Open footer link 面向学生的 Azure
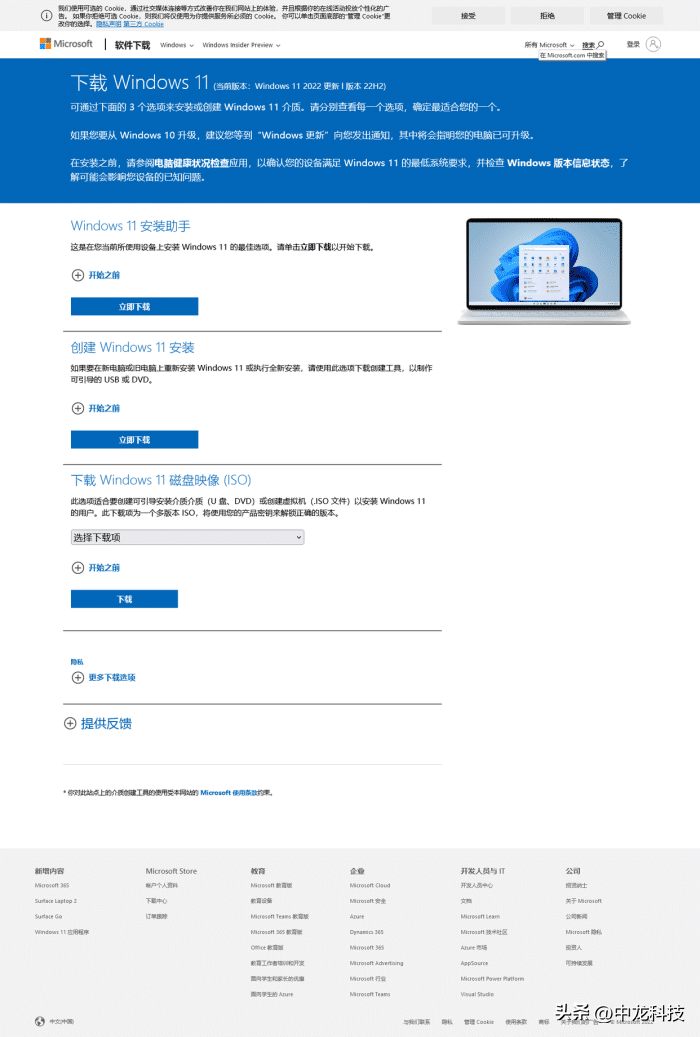The width and height of the screenshot is (700, 1037). [271, 994]
